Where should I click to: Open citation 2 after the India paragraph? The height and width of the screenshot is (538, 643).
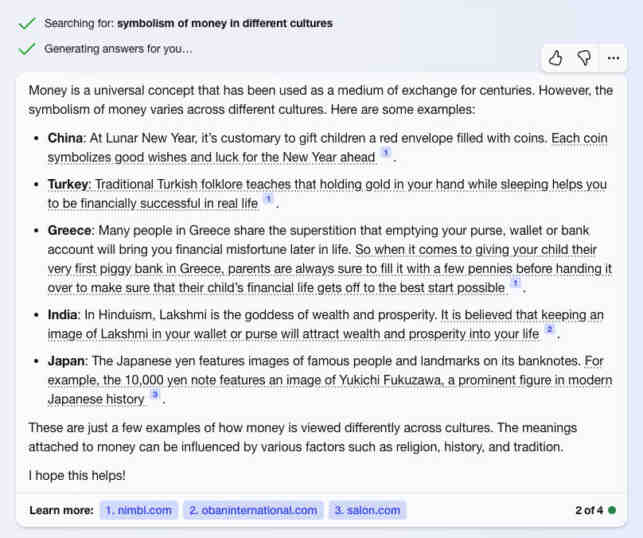point(550,329)
